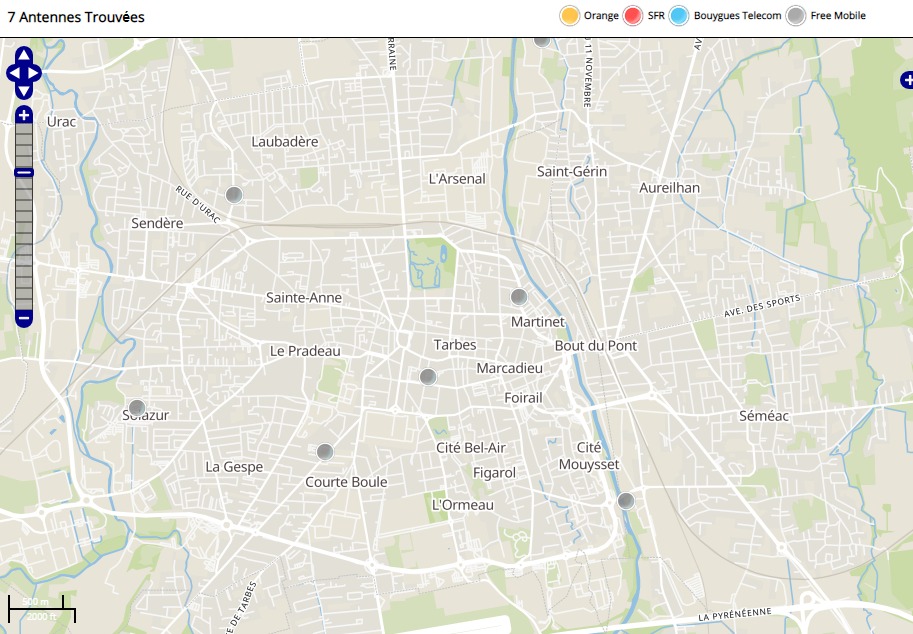This screenshot has height=634, width=913.
Task: Select the antenna marker above Martinet
Action: tap(519, 297)
